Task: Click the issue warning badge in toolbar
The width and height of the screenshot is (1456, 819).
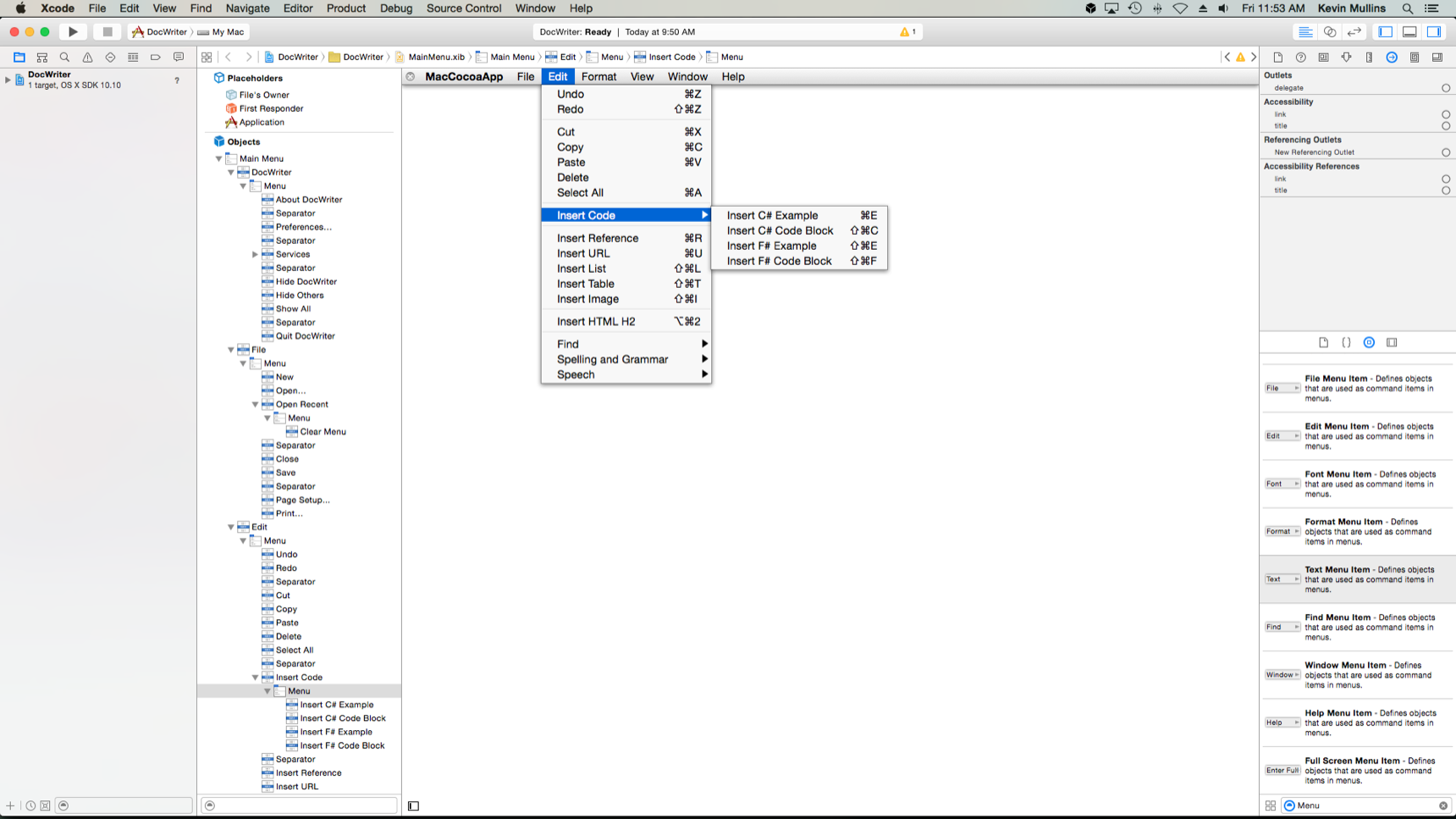Action: pos(907,31)
